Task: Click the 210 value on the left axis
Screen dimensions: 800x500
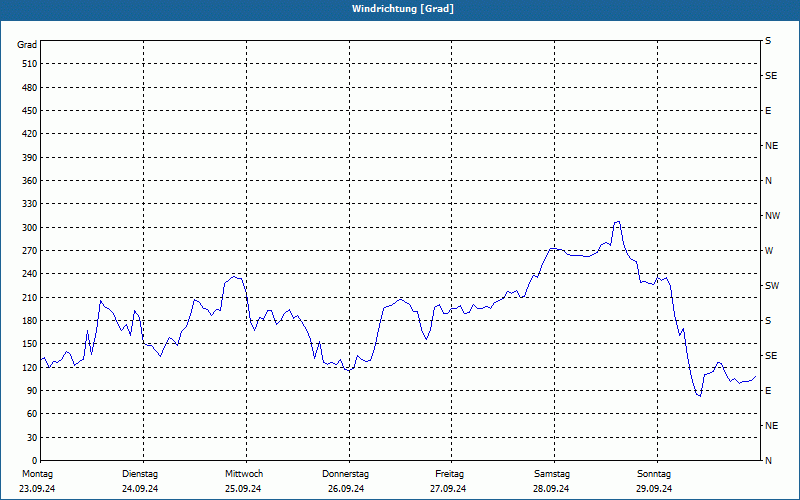Action: (30, 297)
